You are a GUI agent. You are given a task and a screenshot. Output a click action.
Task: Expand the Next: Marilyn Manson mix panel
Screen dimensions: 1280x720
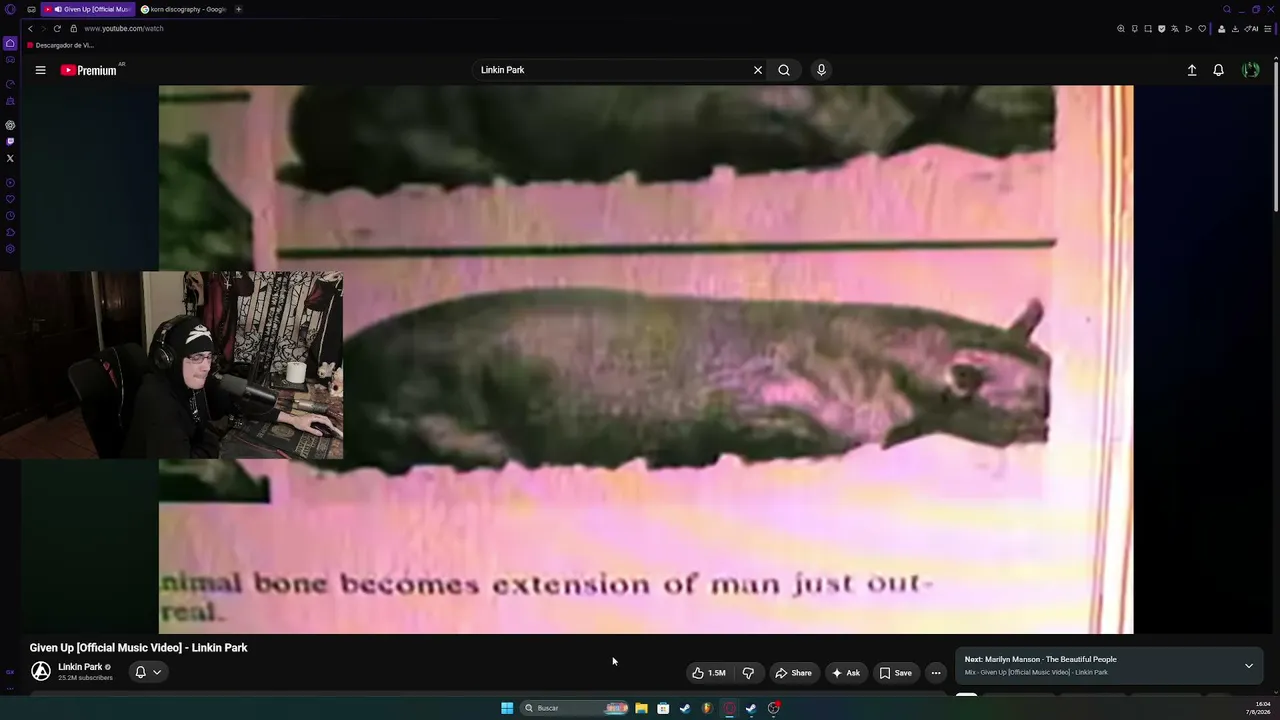[1249, 666]
